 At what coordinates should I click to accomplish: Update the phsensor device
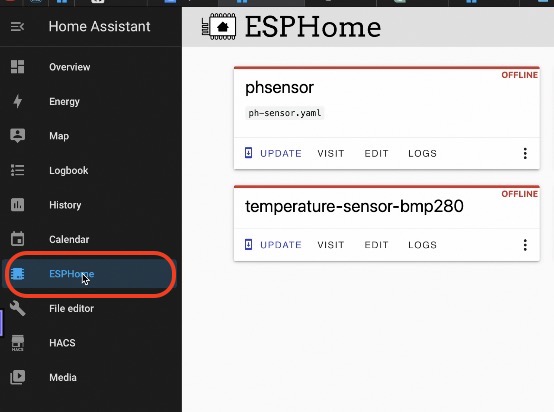tap(273, 153)
